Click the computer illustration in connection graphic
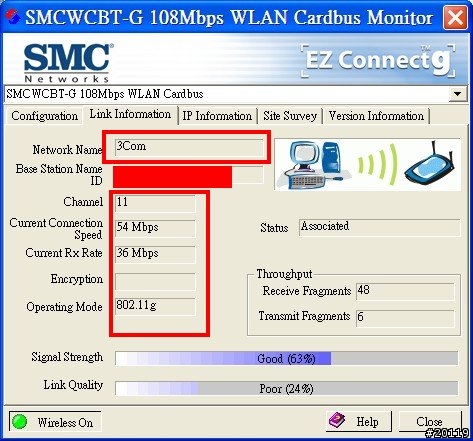 pyautogui.click(x=313, y=165)
